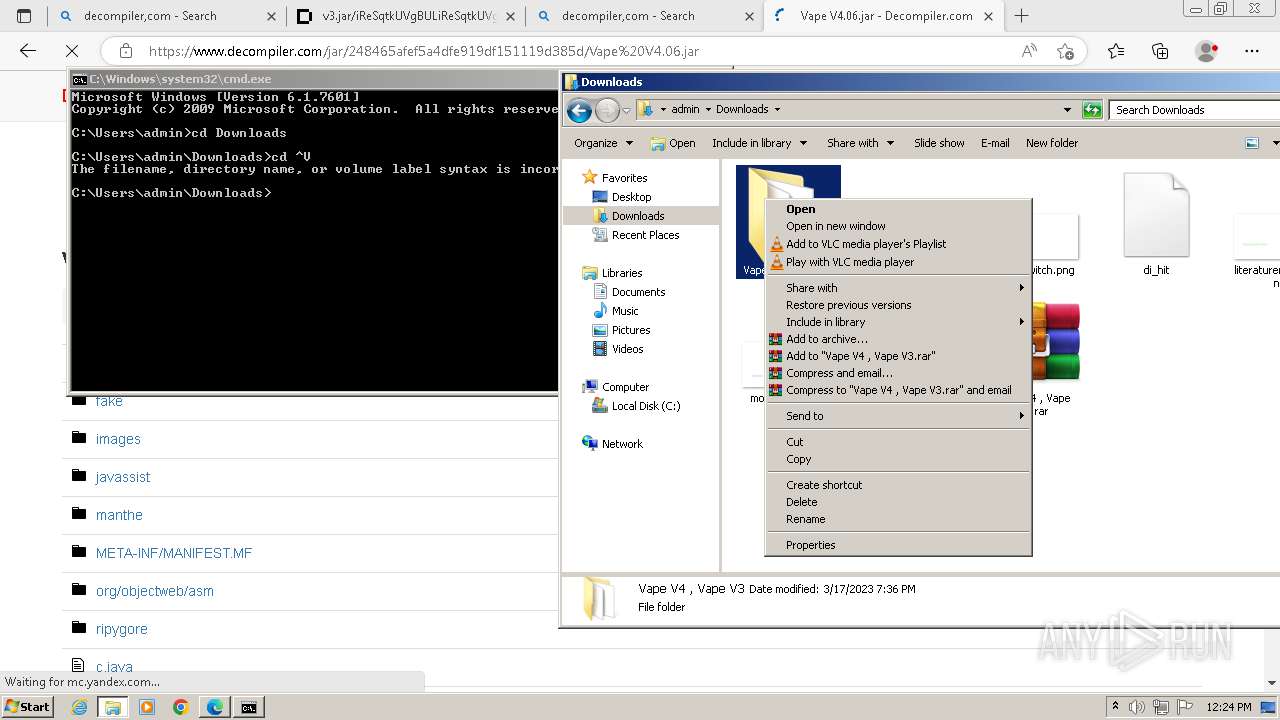This screenshot has width=1280, height=720.
Task: Click the Edge address bar URL
Action: coord(424,51)
